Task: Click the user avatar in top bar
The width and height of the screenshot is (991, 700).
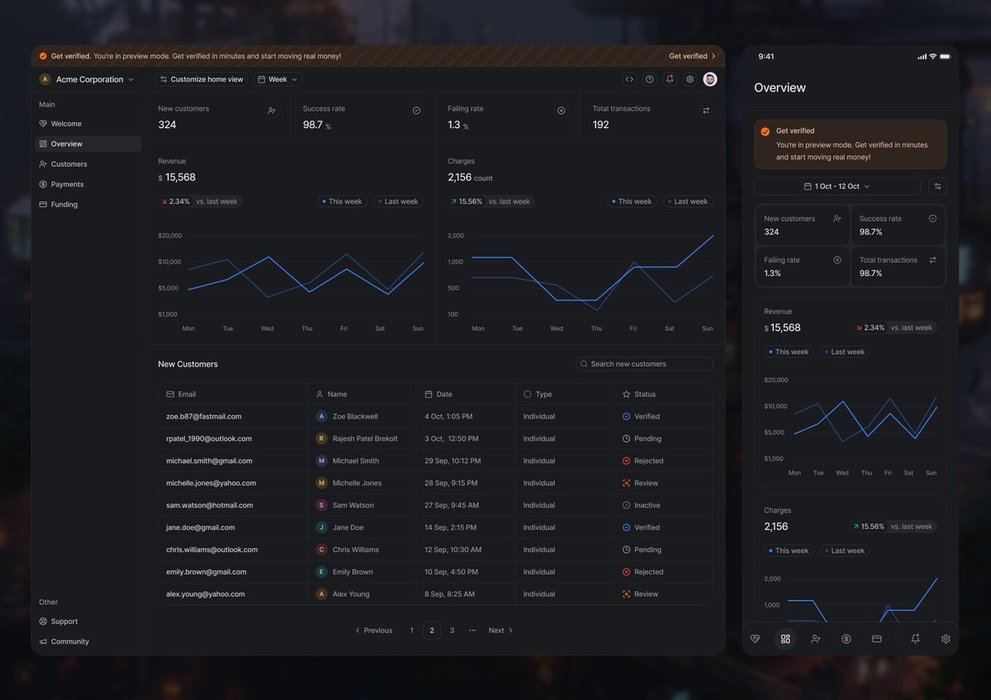Action: tap(710, 79)
